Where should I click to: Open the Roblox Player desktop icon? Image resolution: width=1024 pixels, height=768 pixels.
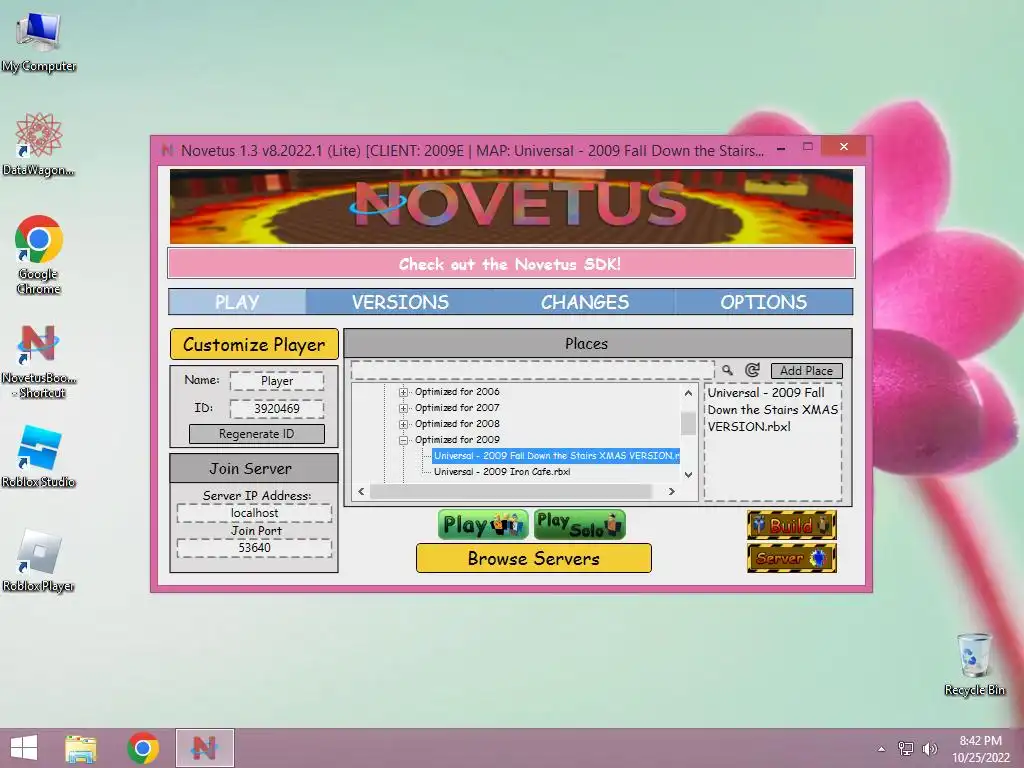(x=39, y=560)
